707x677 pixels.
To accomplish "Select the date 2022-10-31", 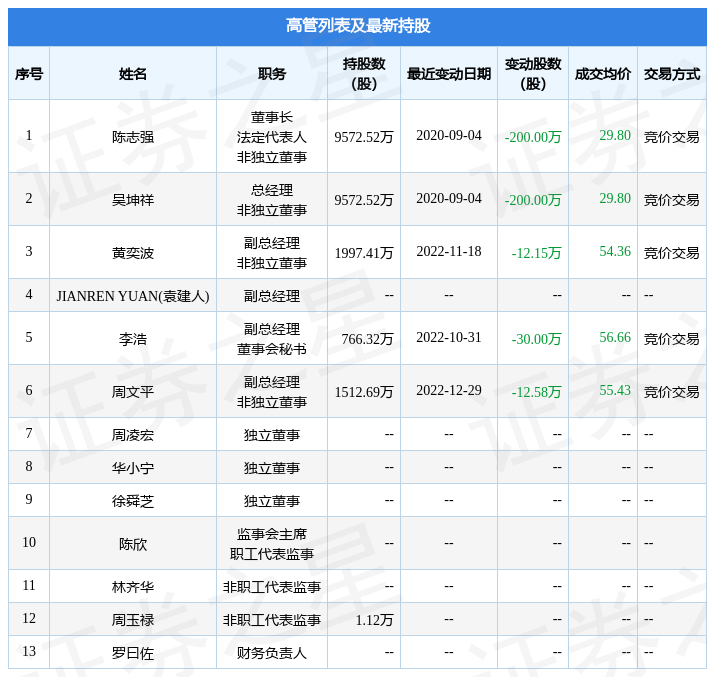I will pyautogui.click(x=449, y=337).
